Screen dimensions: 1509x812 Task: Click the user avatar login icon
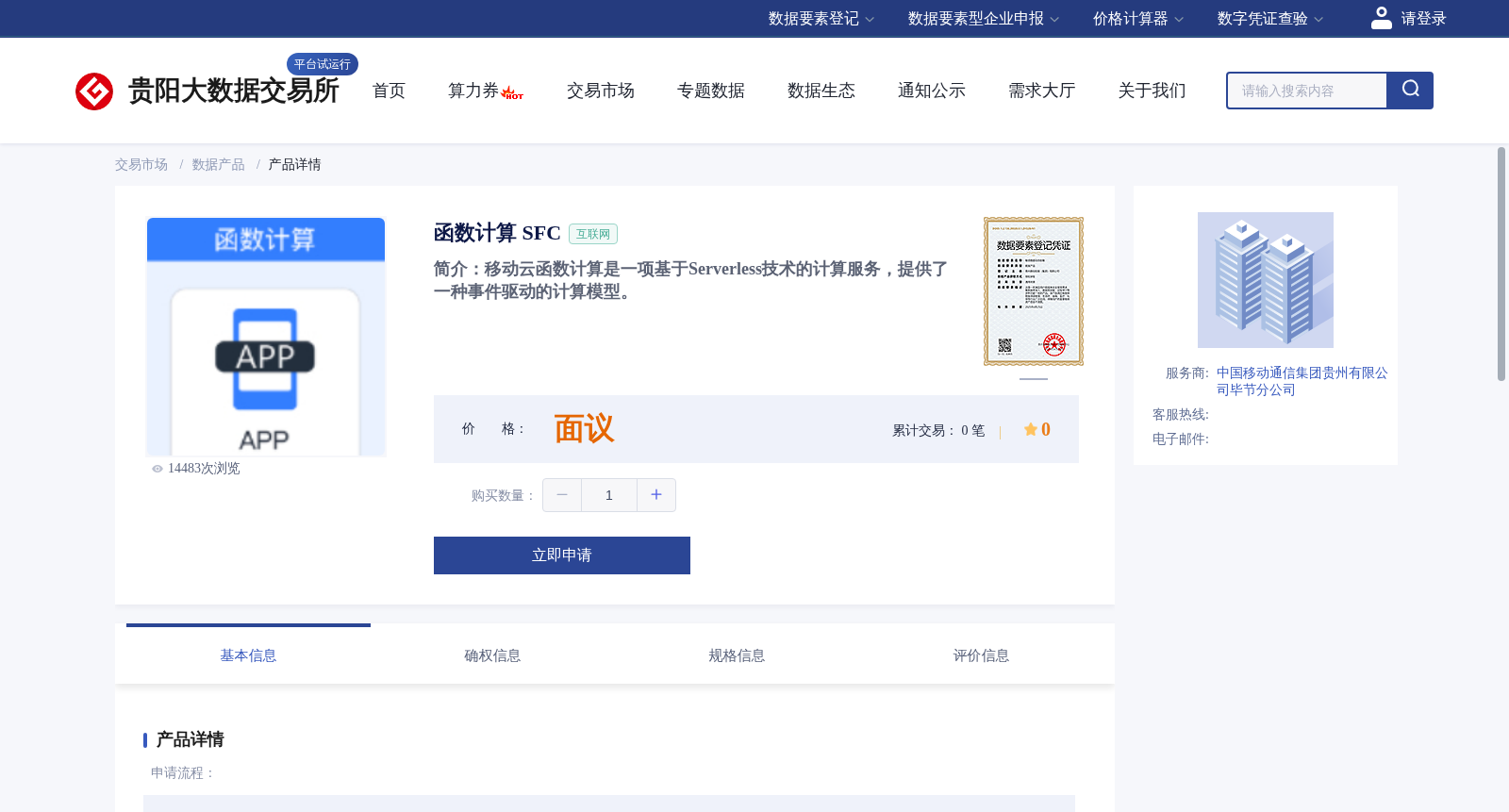click(x=1382, y=18)
